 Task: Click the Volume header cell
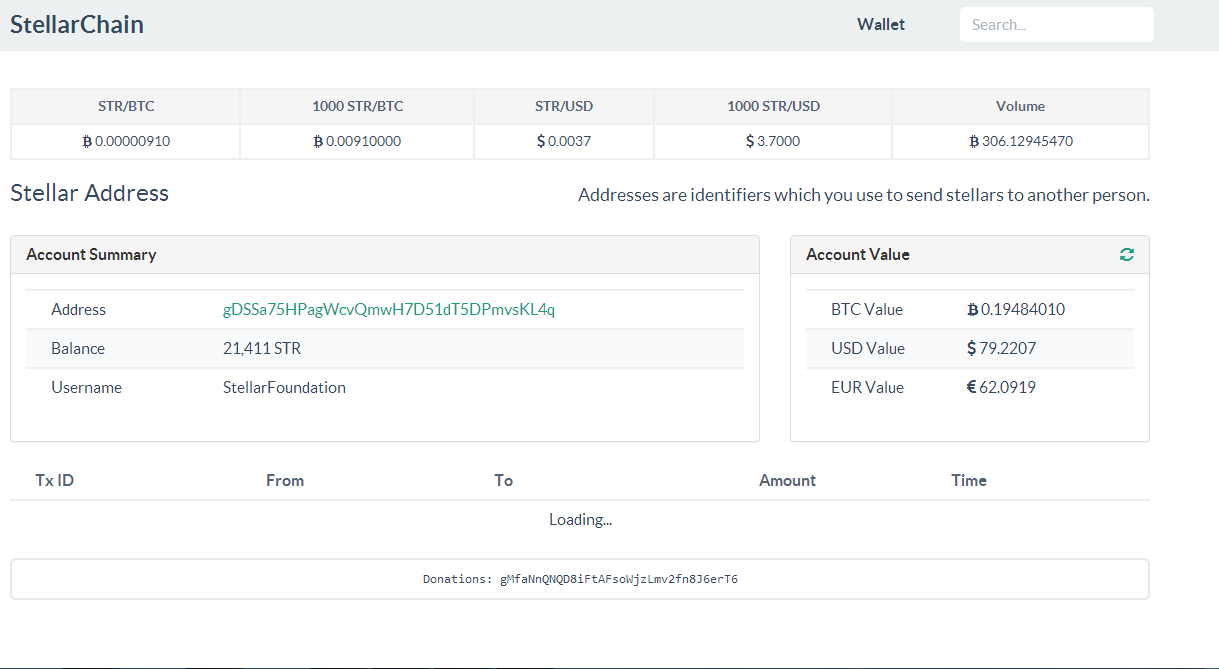(1020, 107)
